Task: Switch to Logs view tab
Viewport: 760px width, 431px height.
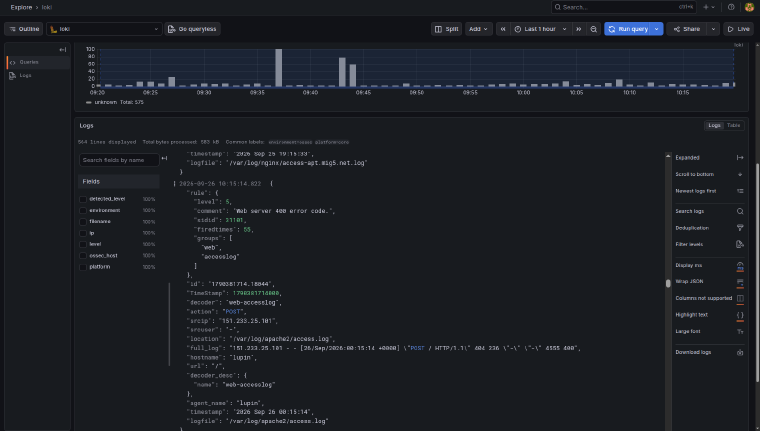Action: [x=714, y=126]
